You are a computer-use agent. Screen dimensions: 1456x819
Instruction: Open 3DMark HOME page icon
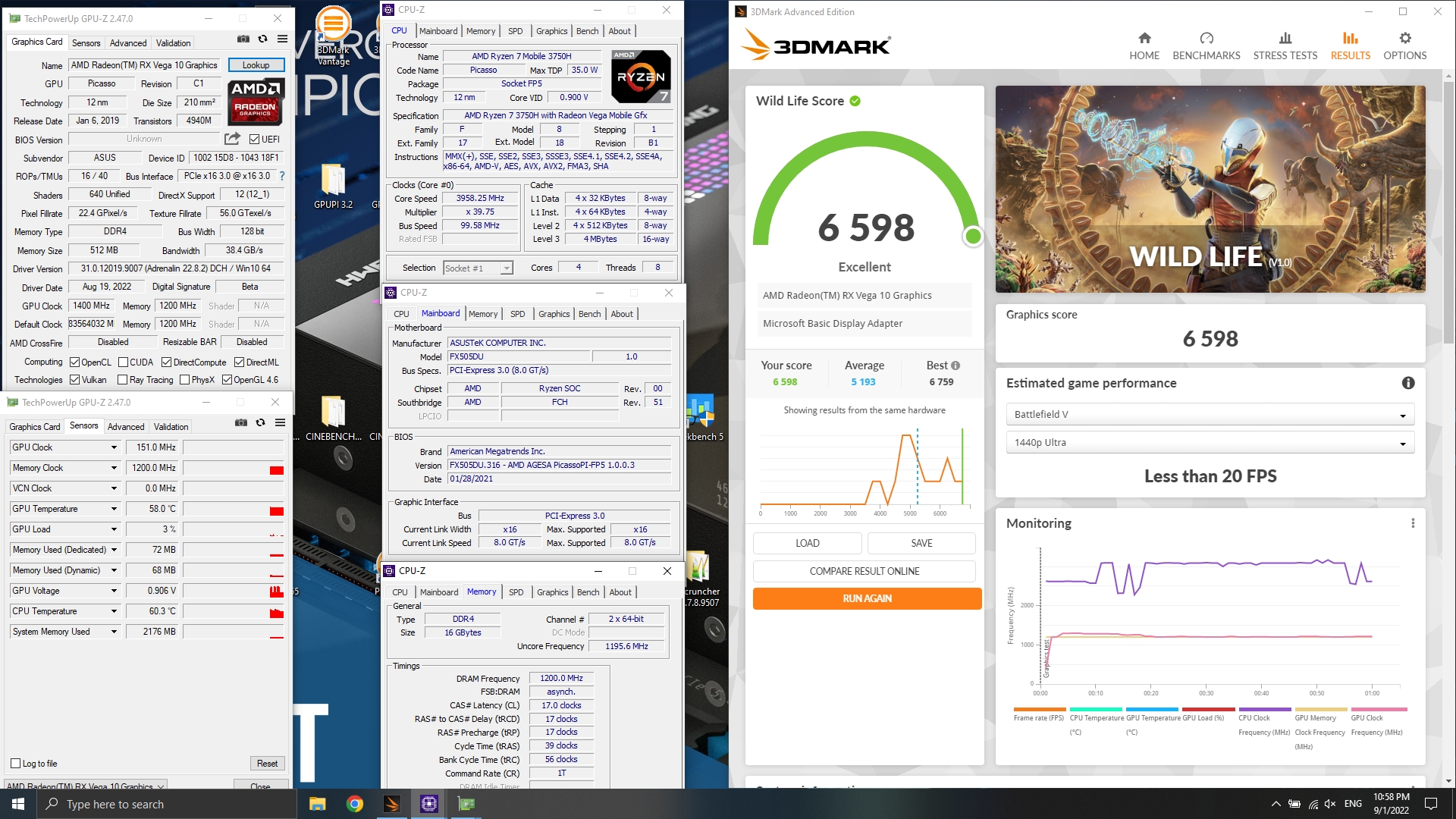click(1144, 38)
